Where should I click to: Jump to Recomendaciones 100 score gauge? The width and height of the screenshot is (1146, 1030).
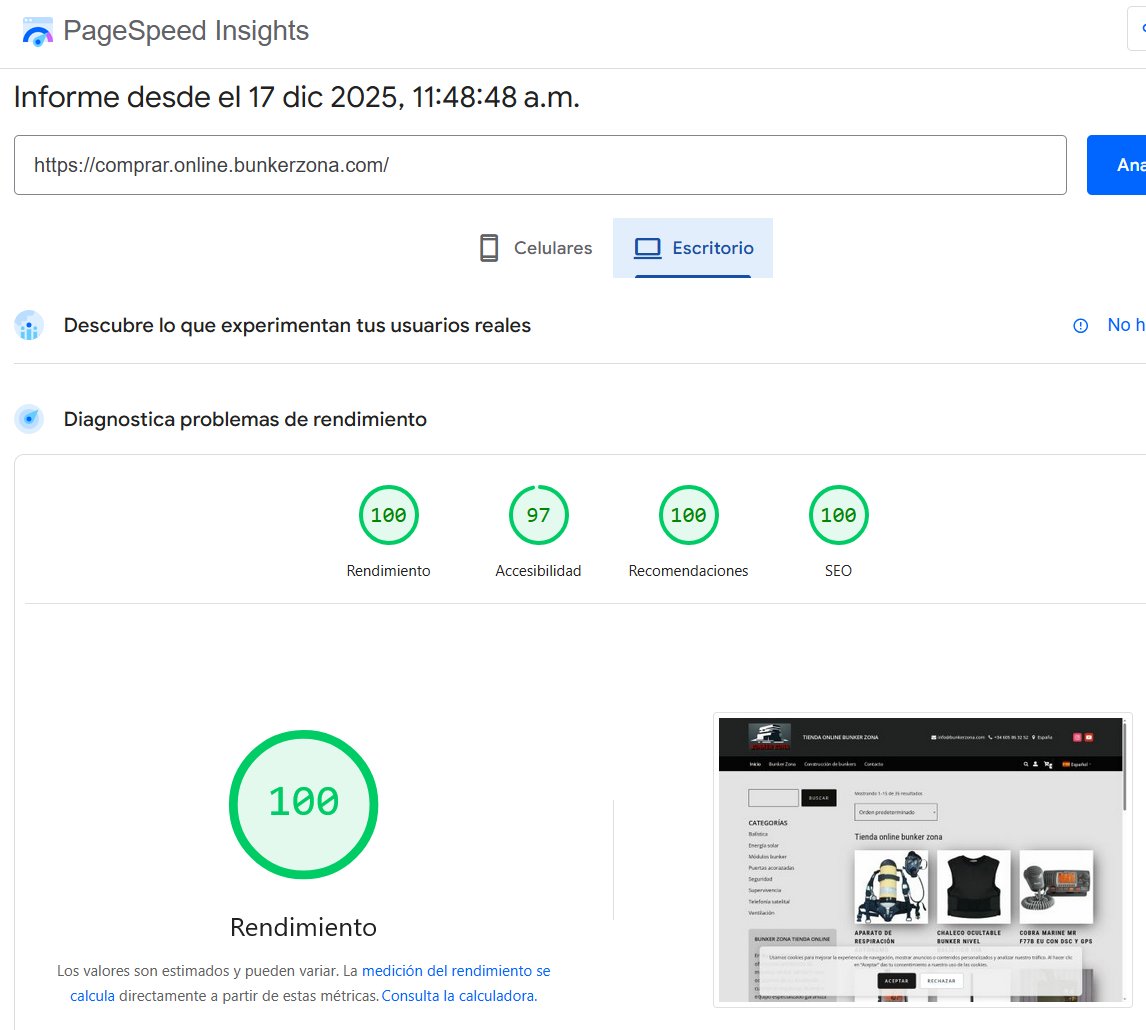click(688, 516)
